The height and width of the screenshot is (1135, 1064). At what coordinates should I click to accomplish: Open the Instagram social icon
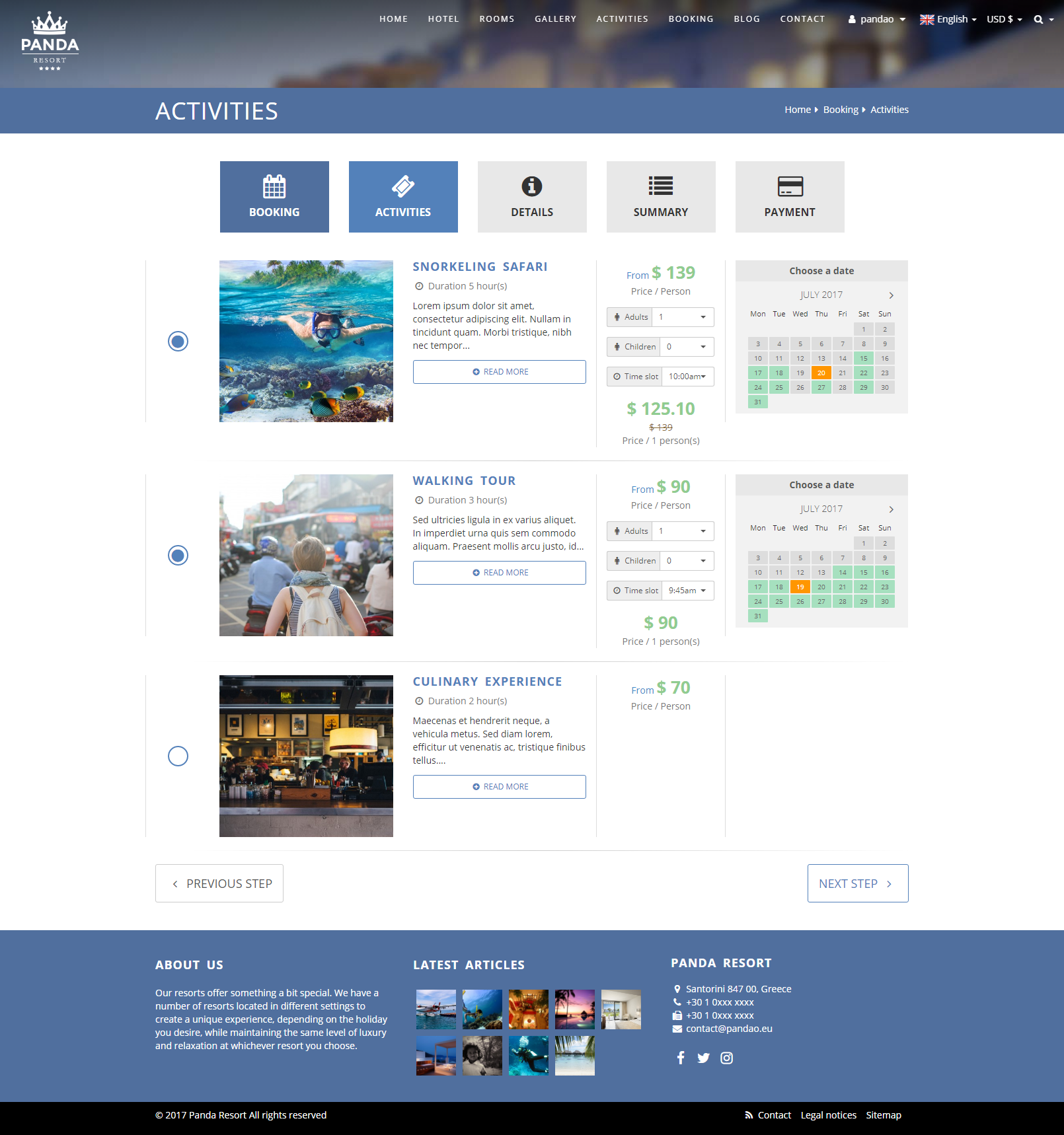click(726, 1058)
